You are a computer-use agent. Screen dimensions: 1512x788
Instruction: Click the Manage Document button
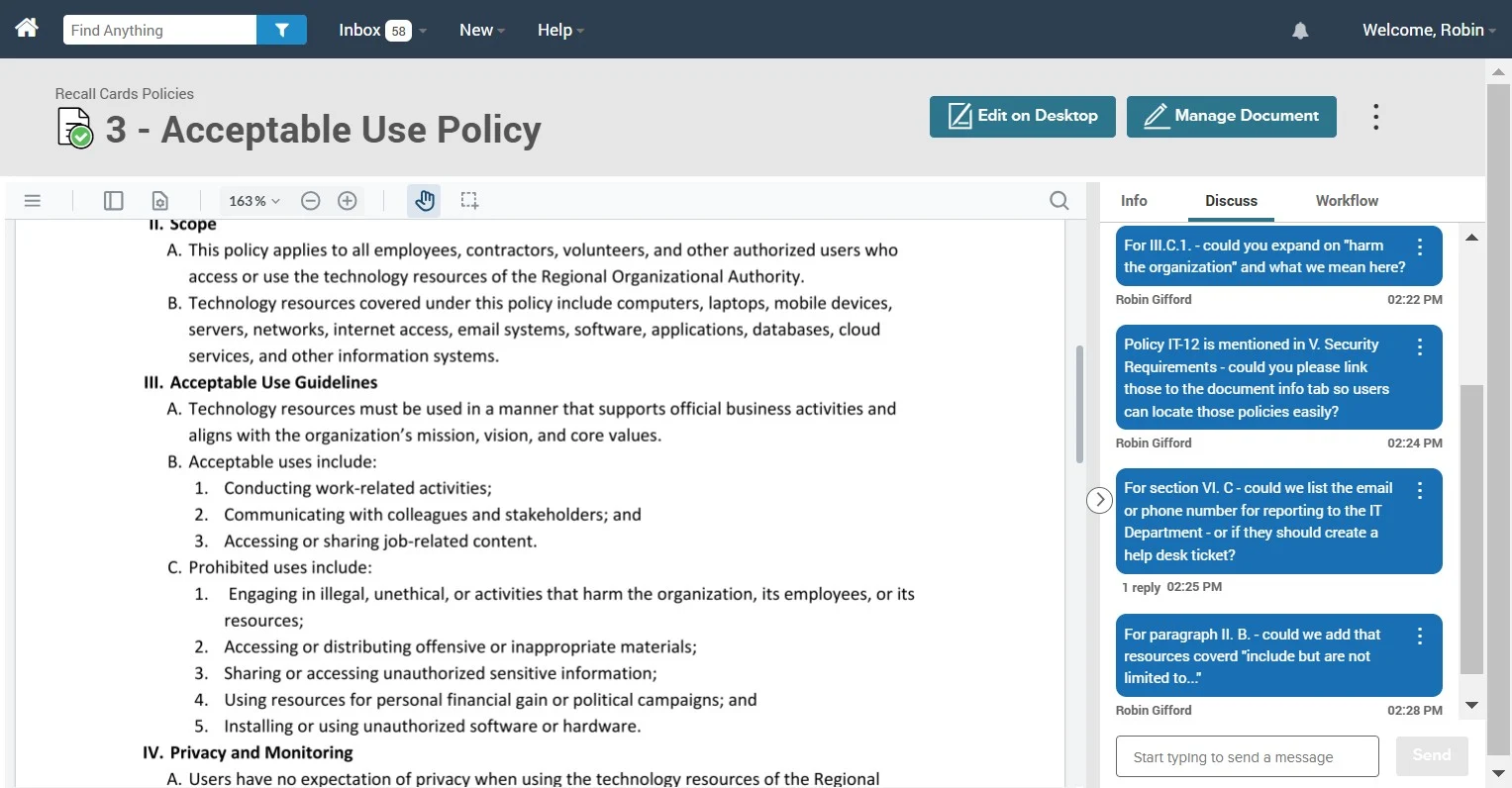pyautogui.click(x=1232, y=117)
